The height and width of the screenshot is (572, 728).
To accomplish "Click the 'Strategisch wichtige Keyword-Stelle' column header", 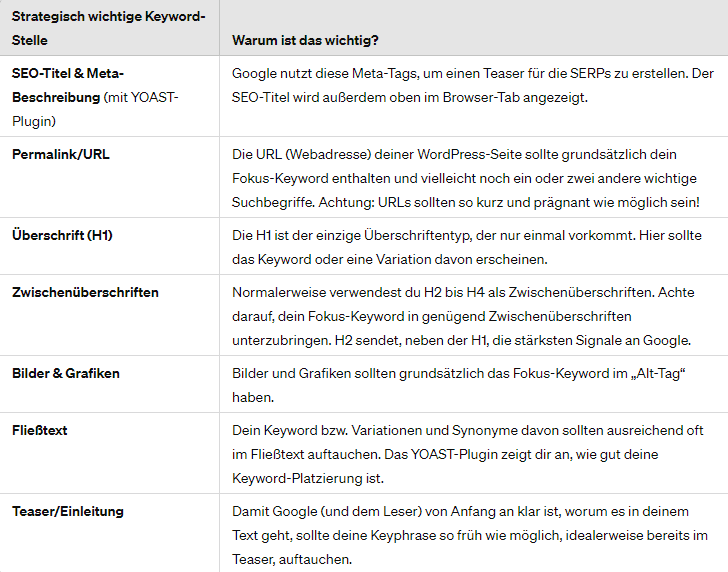I will (109, 28).
